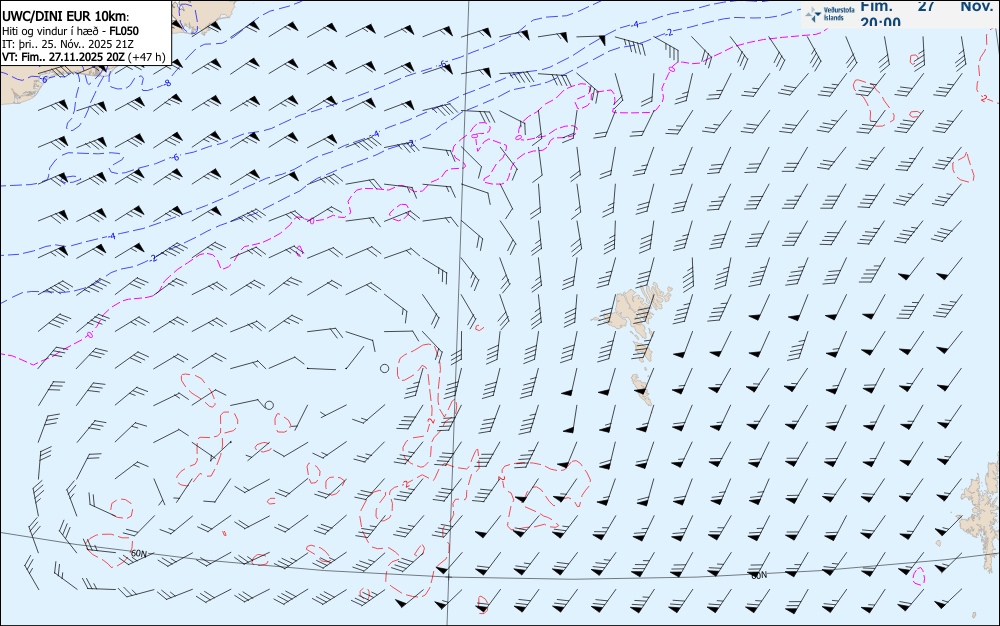
Task: Click the initial time line 'IT: þri.. 25. Nóv.. 2025 21Z'
Action: click(x=68, y=44)
